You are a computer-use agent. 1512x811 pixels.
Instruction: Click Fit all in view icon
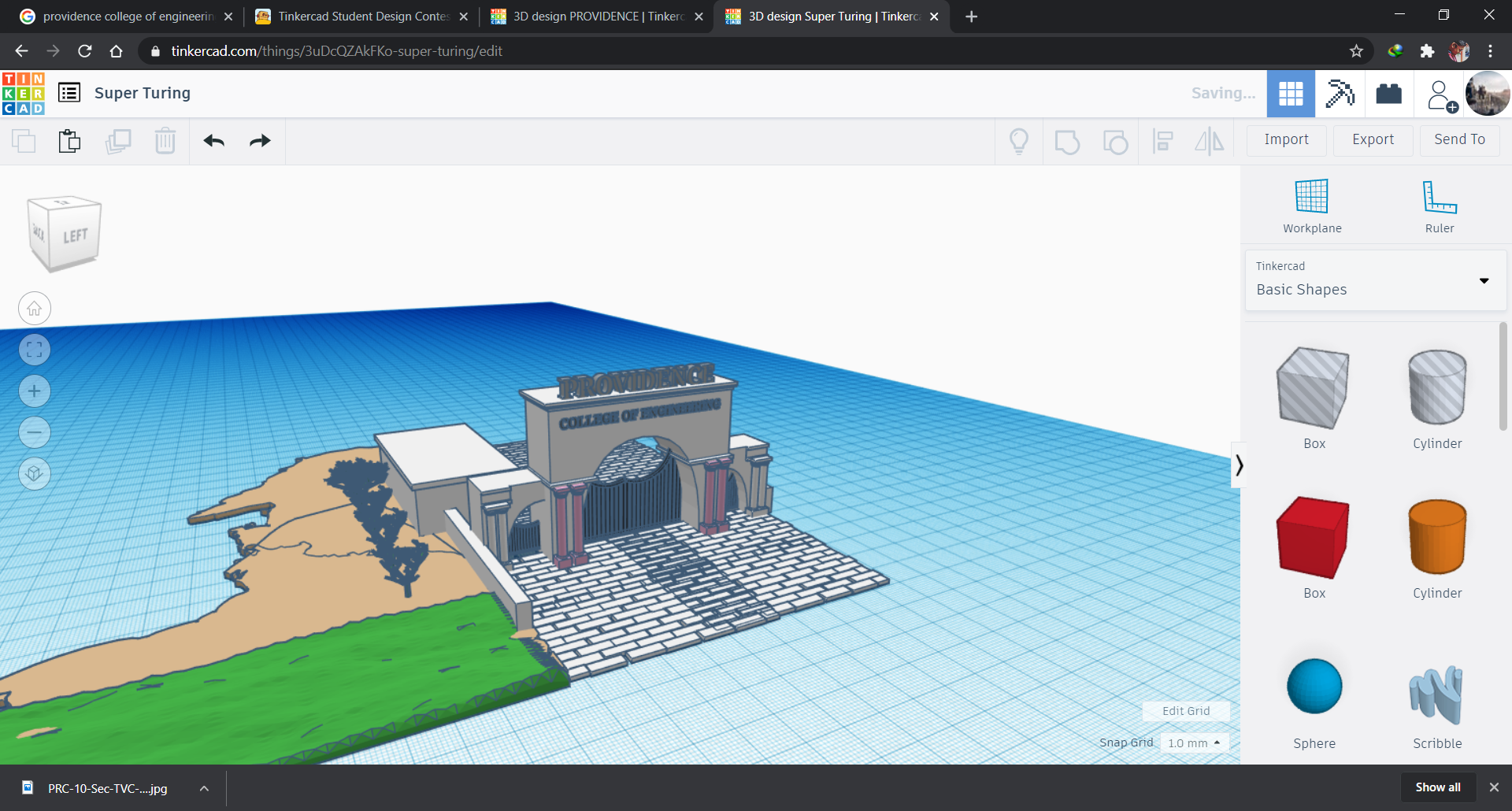pos(35,350)
